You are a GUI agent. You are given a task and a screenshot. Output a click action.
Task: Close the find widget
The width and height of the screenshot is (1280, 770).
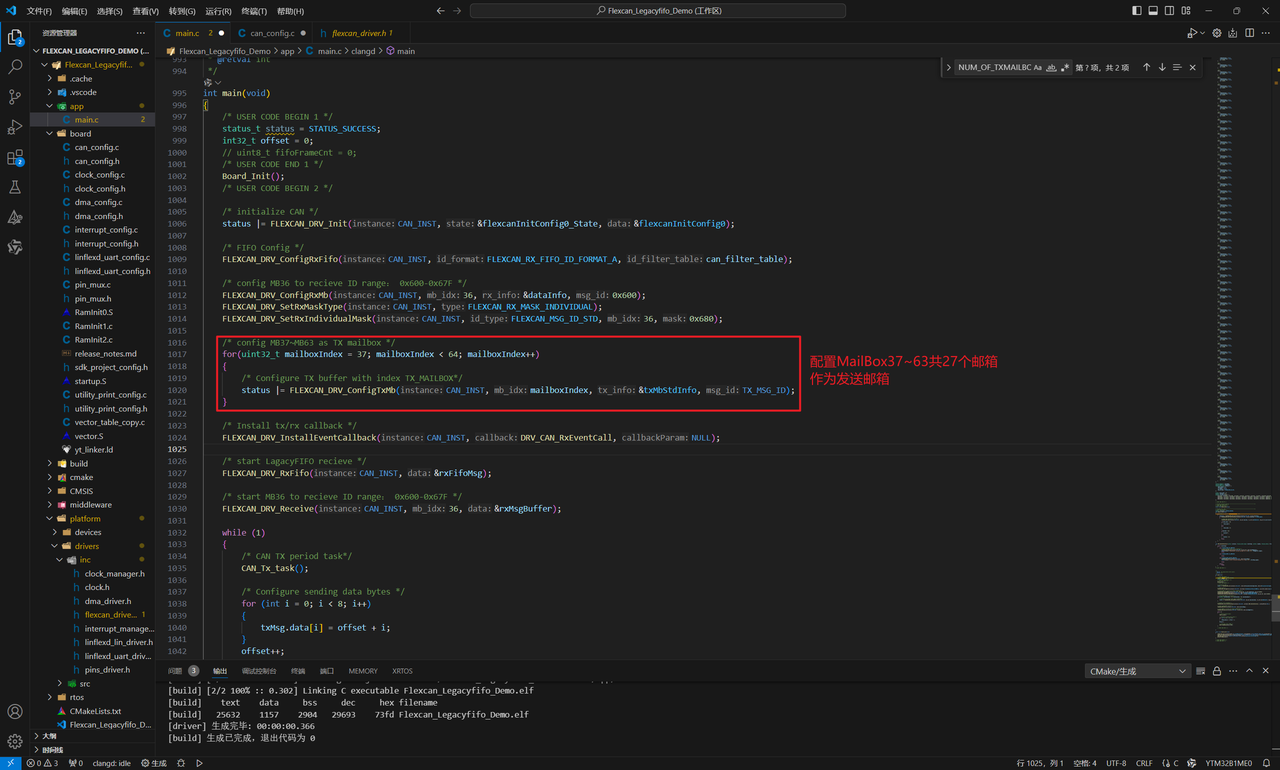point(1192,67)
